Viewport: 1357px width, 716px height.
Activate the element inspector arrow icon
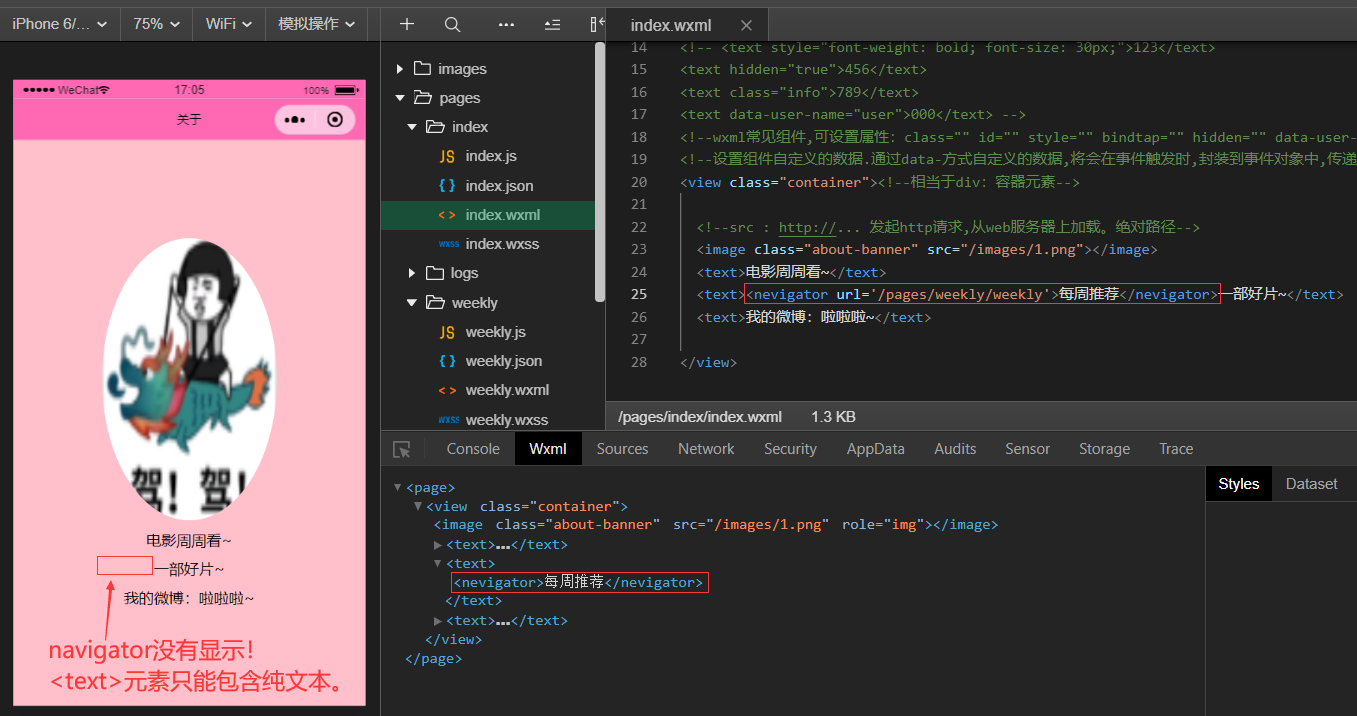pos(402,449)
